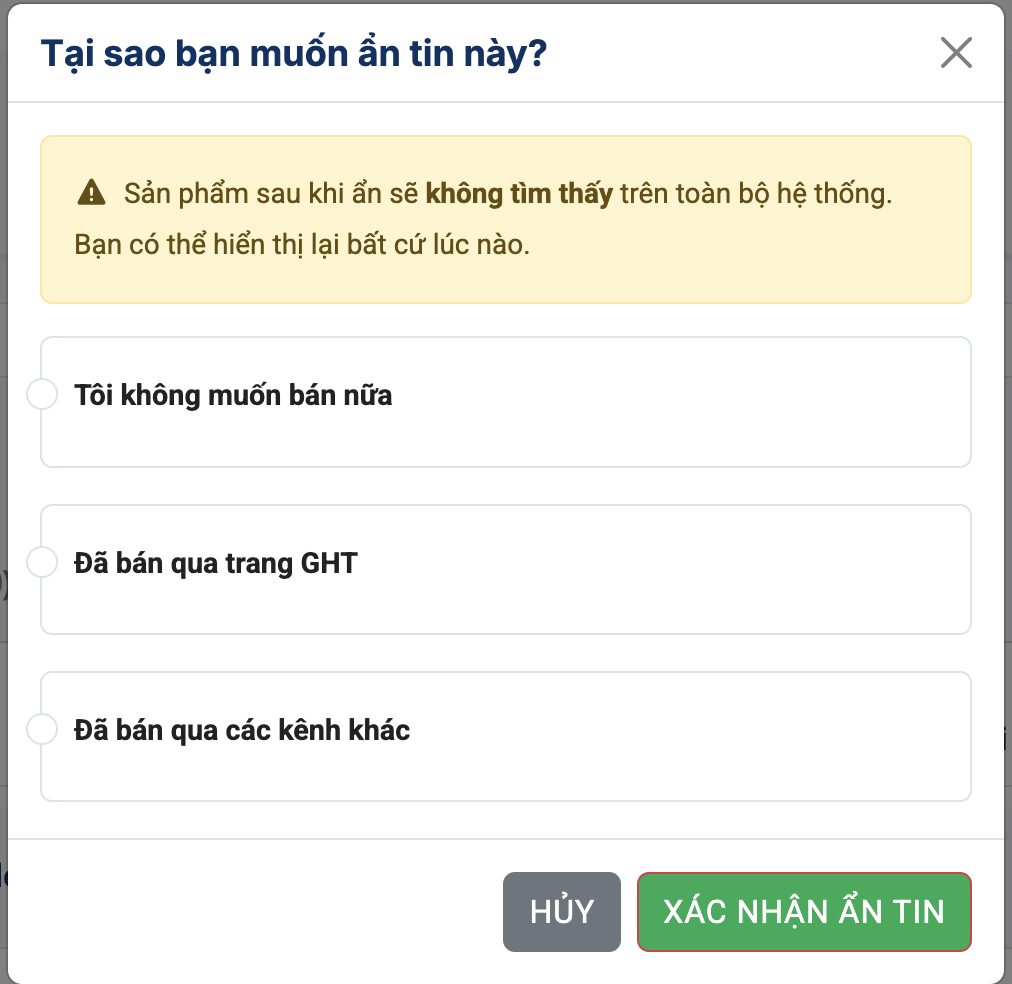This screenshot has width=1012, height=984.
Task: Click 'Sản phẩm sau khi ẩn sẽ' warning text
Action: (x=271, y=194)
